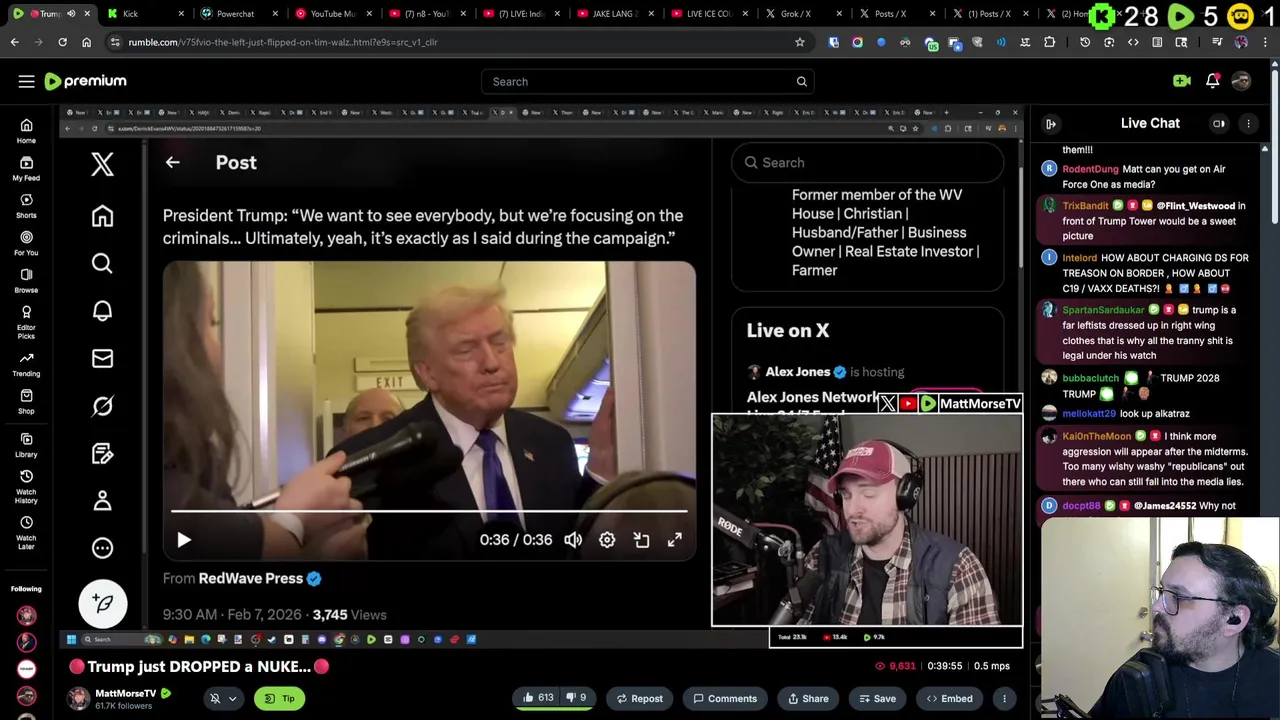Viewport: 1280px width, 720px height.
Task: Open Library in Rumble sidebar
Action: click(x=26, y=445)
